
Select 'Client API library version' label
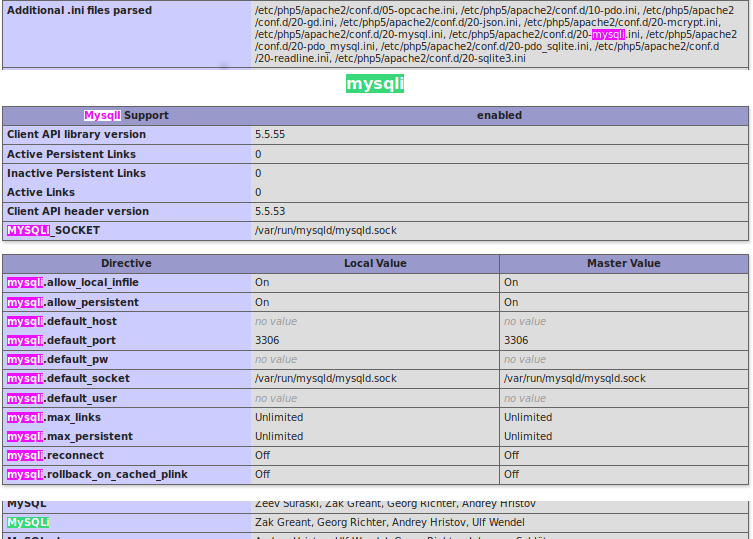pos(76,135)
